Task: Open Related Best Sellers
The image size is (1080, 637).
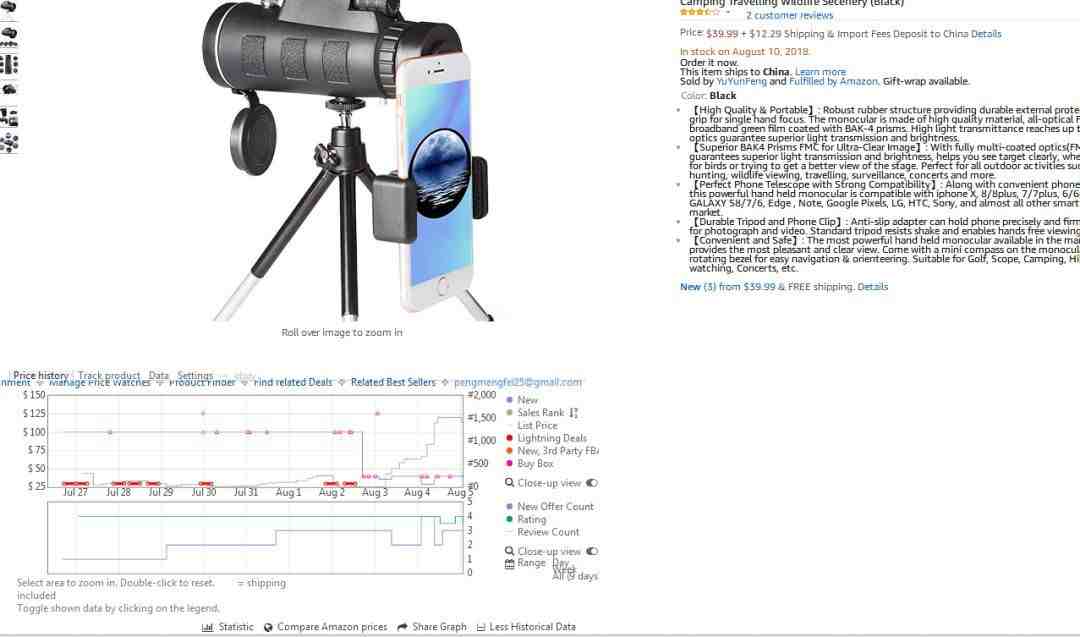Action: pos(393,382)
